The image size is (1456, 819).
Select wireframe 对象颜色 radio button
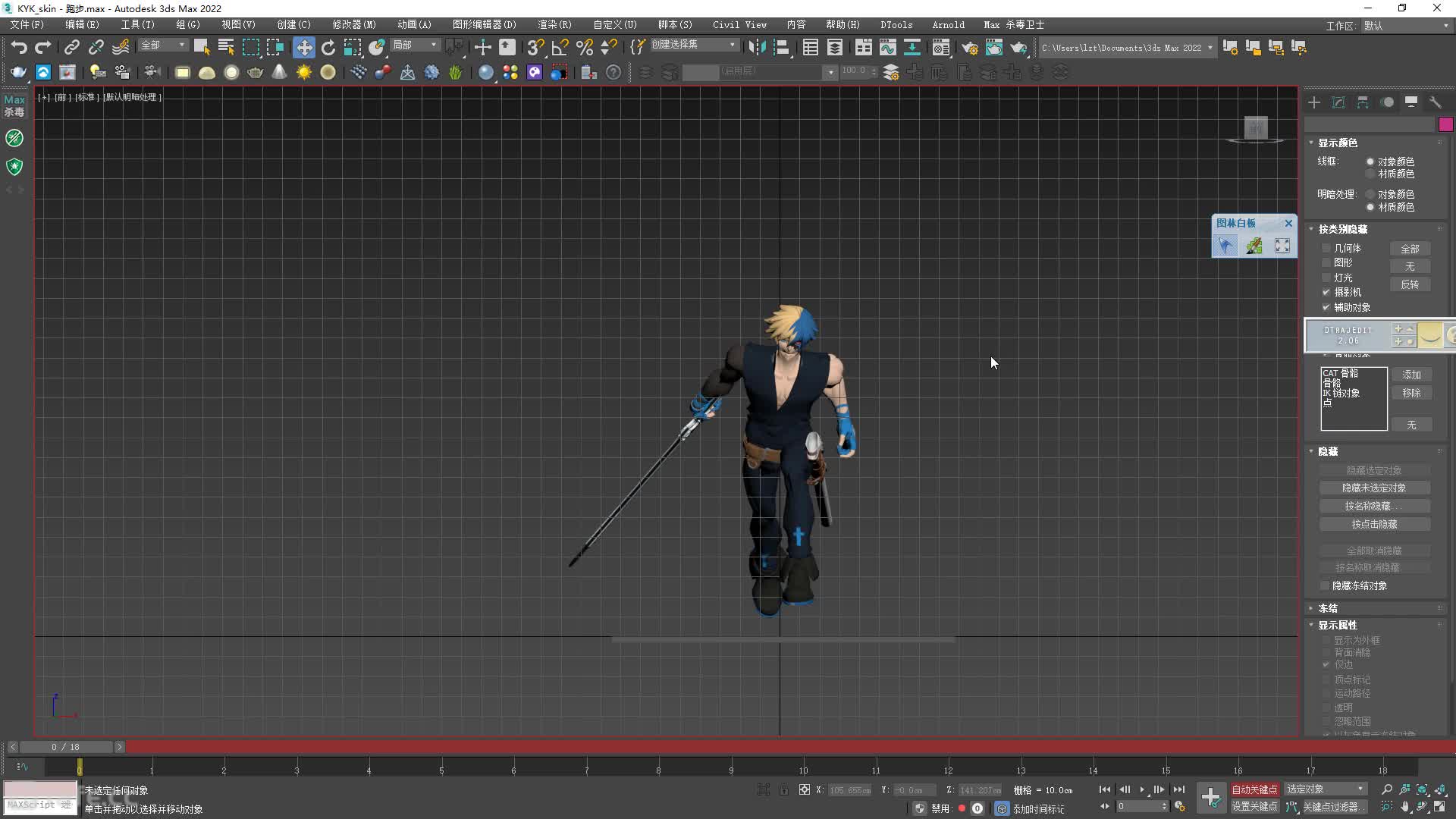(x=1370, y=162)
